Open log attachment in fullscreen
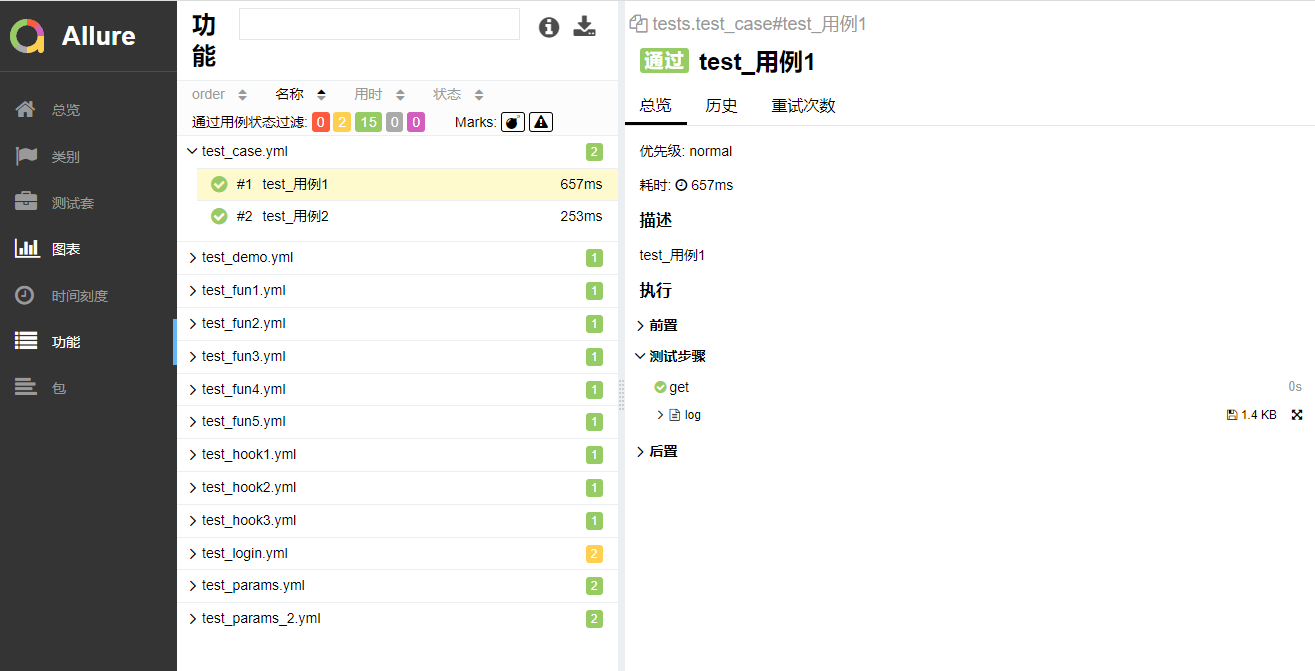The height and width of the screenshot is (671, 1315). (x=1297, y=415)
